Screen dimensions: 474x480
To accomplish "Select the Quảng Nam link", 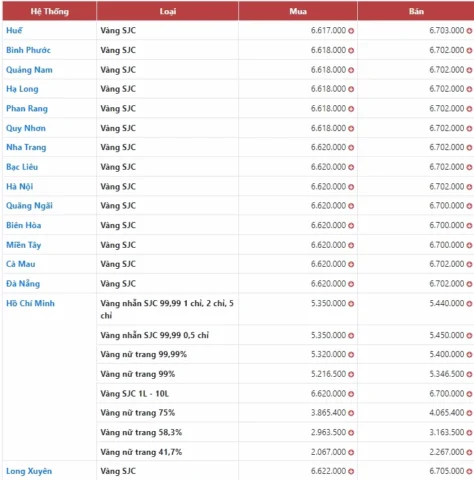I will [29, 70].
